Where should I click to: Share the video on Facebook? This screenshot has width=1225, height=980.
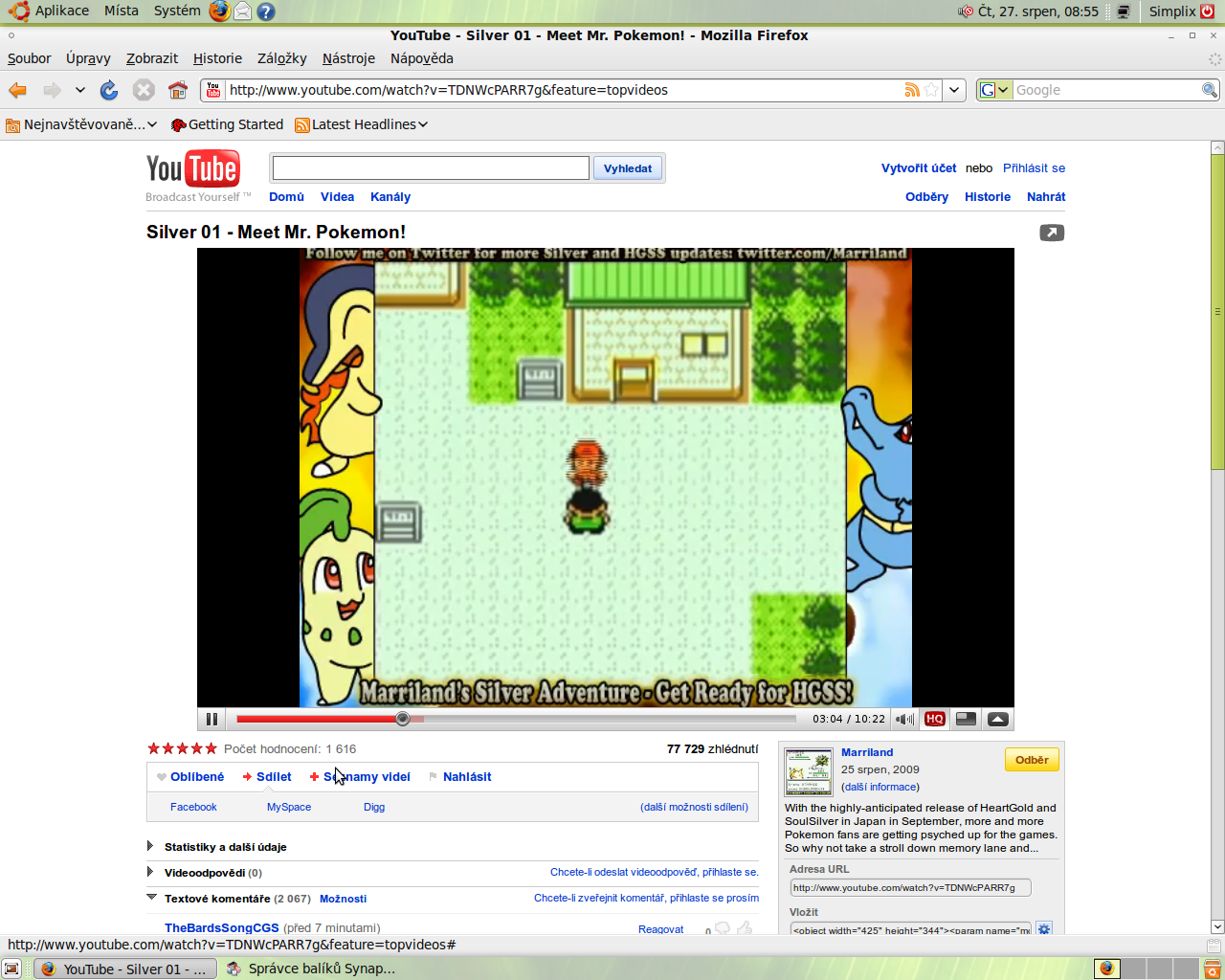[x=193, y=807]
